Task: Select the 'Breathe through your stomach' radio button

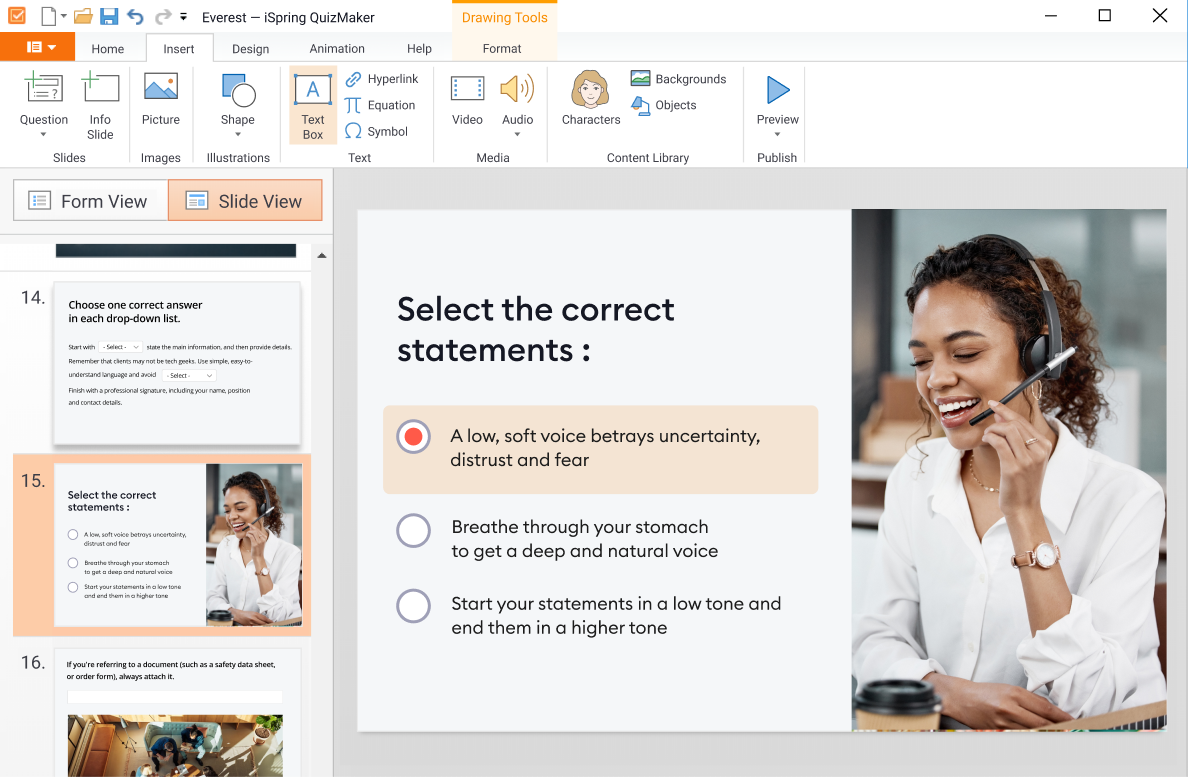Action: tap(413, 531)
